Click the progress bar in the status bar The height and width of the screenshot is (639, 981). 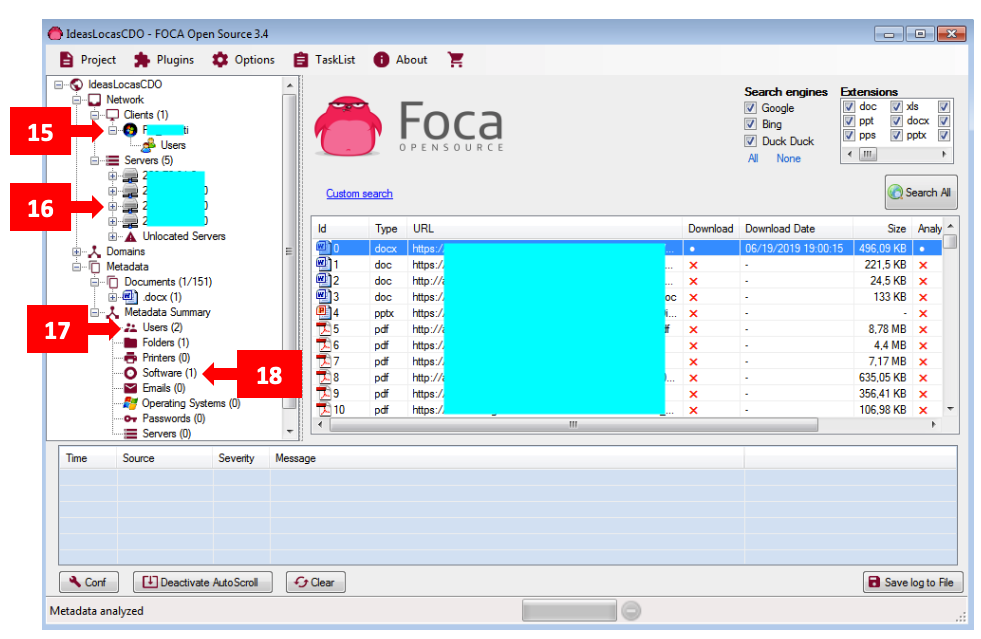pyautogui.click(x=569, y=610)
